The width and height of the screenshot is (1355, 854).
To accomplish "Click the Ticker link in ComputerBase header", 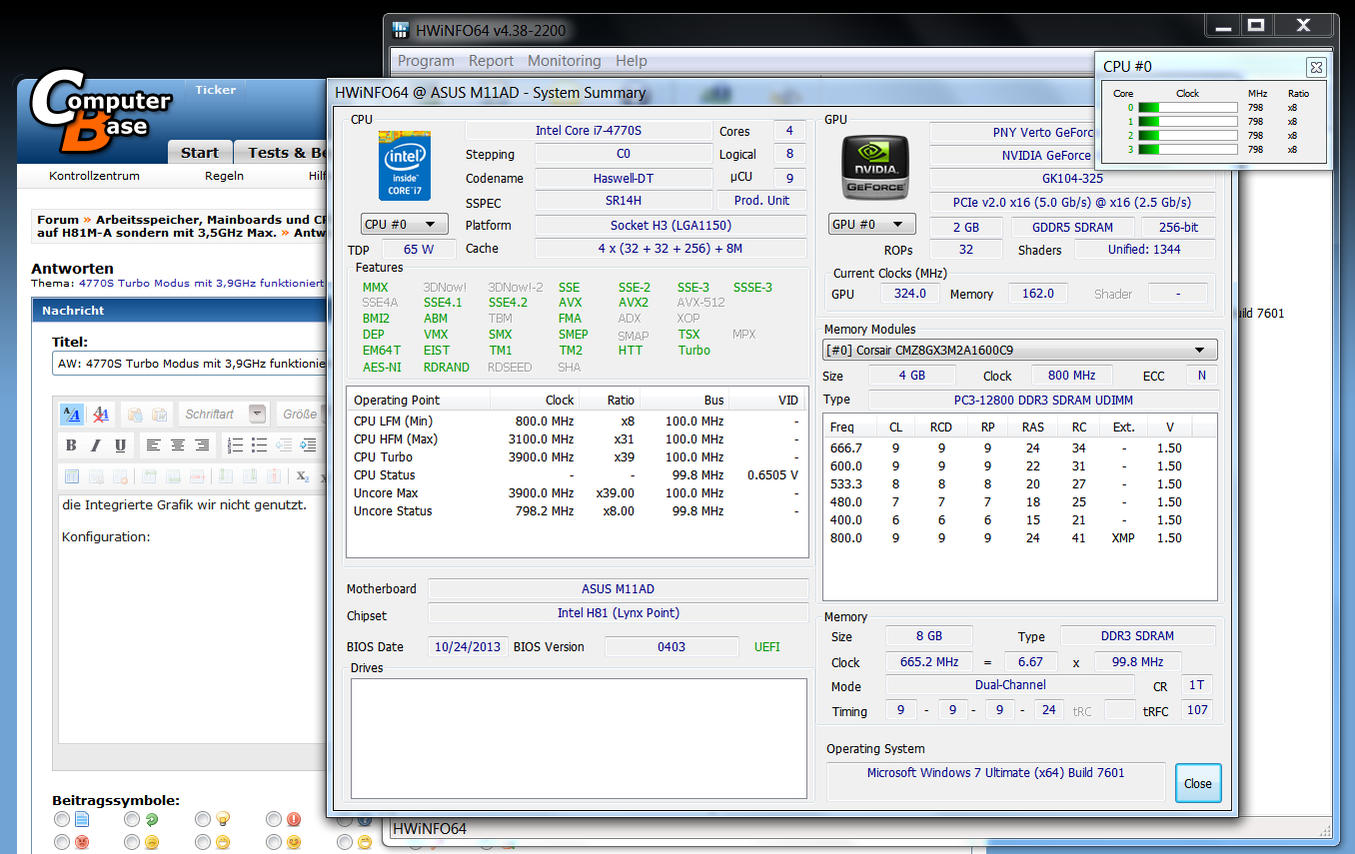I will click(215, 90).
